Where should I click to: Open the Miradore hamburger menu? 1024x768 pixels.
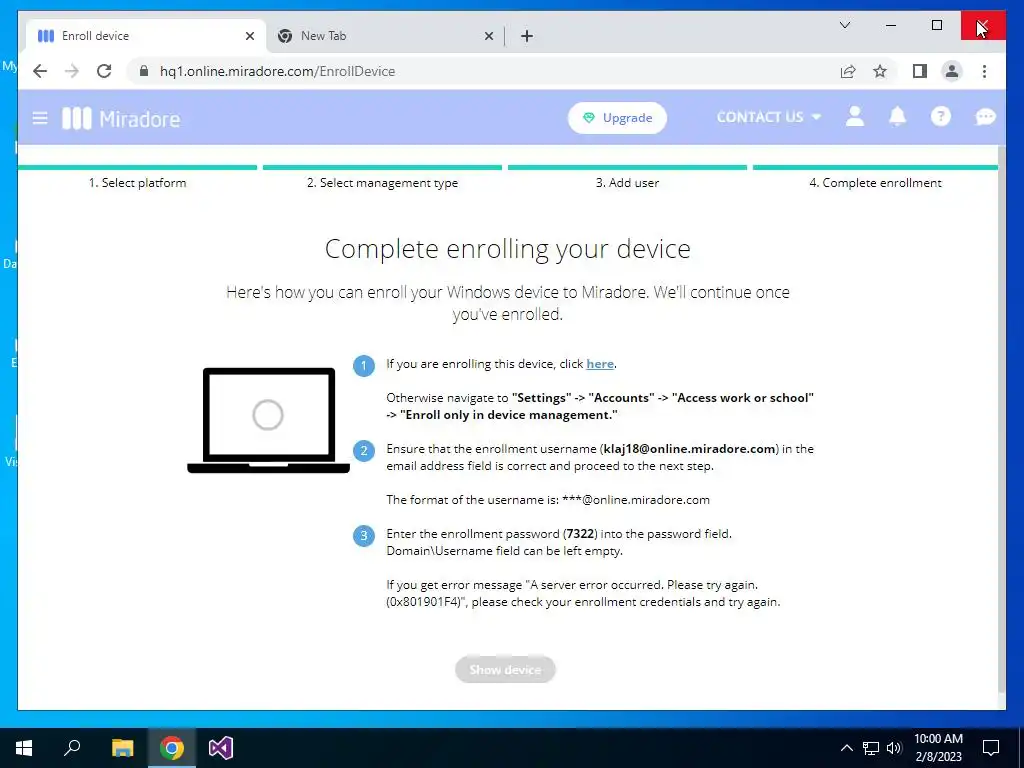click(40, 118)
